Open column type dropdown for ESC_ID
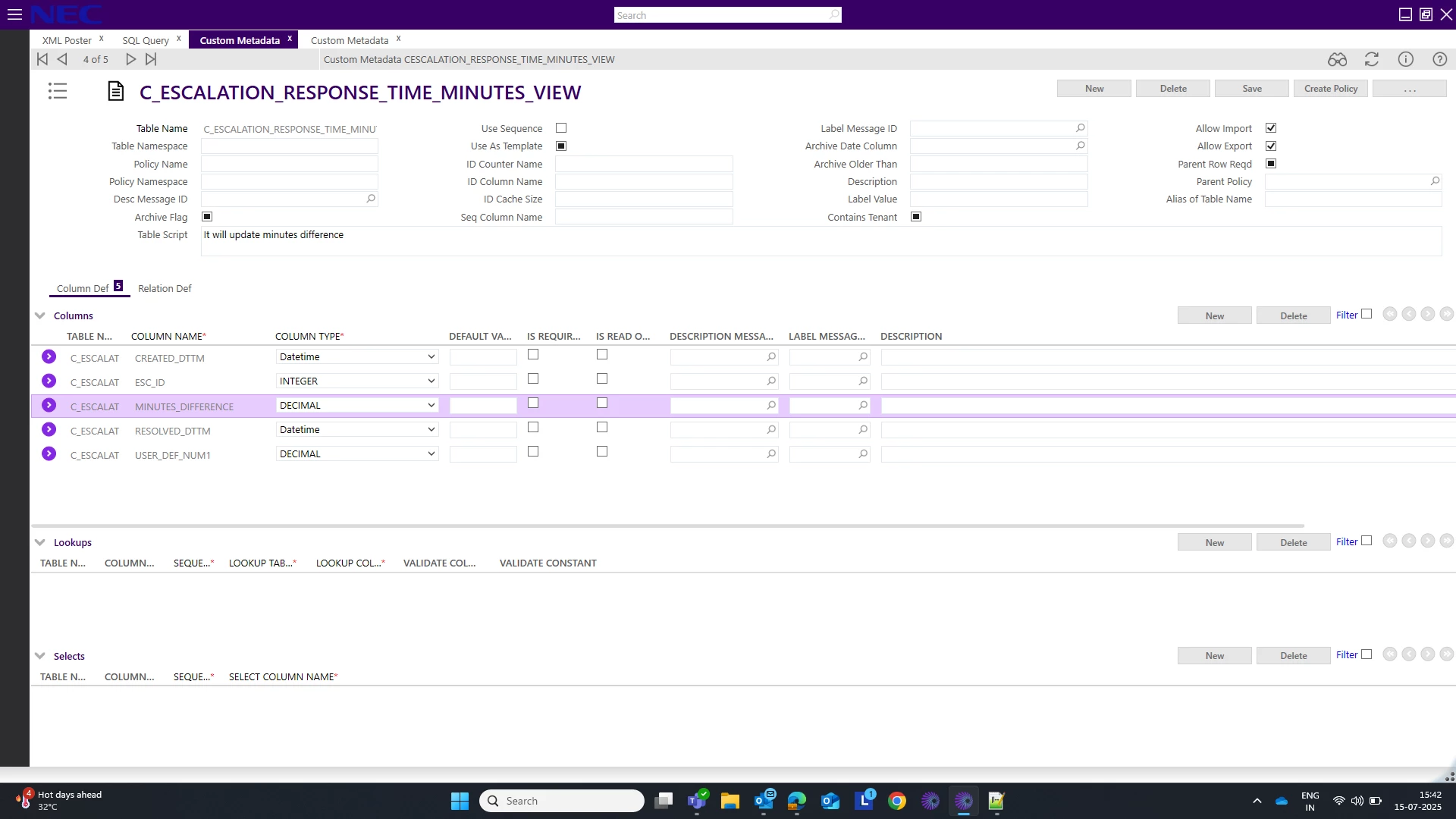 pos(431,381)
